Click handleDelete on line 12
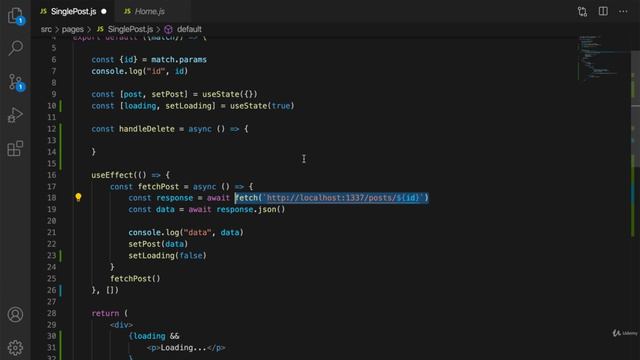Image resolution: width=640 pixels, height=360 pixels. point(147,129)
